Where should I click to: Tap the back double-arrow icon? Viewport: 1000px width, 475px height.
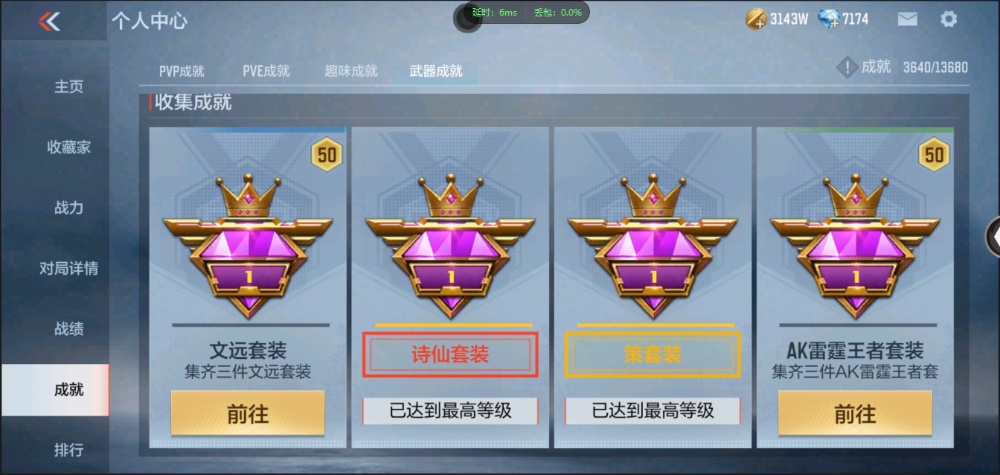(49, 21)
